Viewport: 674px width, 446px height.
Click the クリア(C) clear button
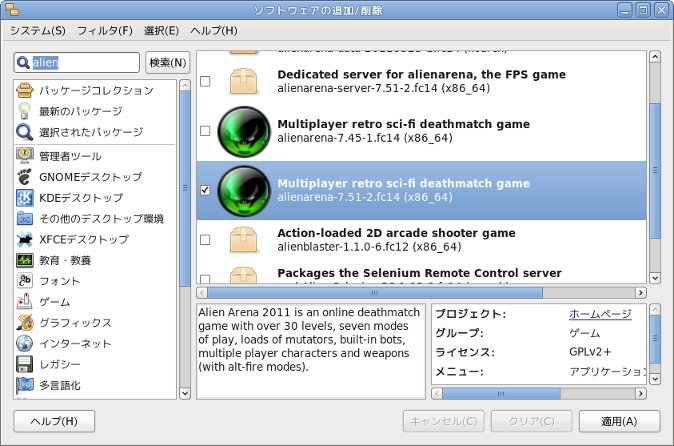532,421
